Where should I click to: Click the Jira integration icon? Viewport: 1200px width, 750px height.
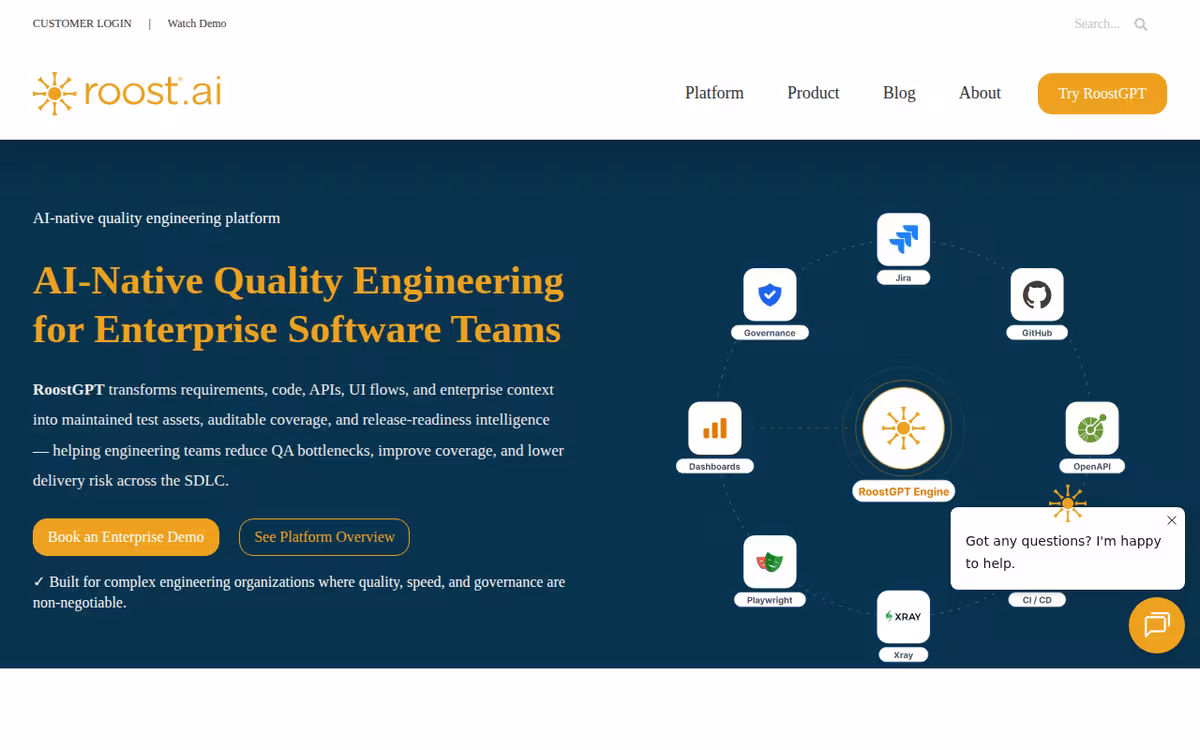point(903,240)
